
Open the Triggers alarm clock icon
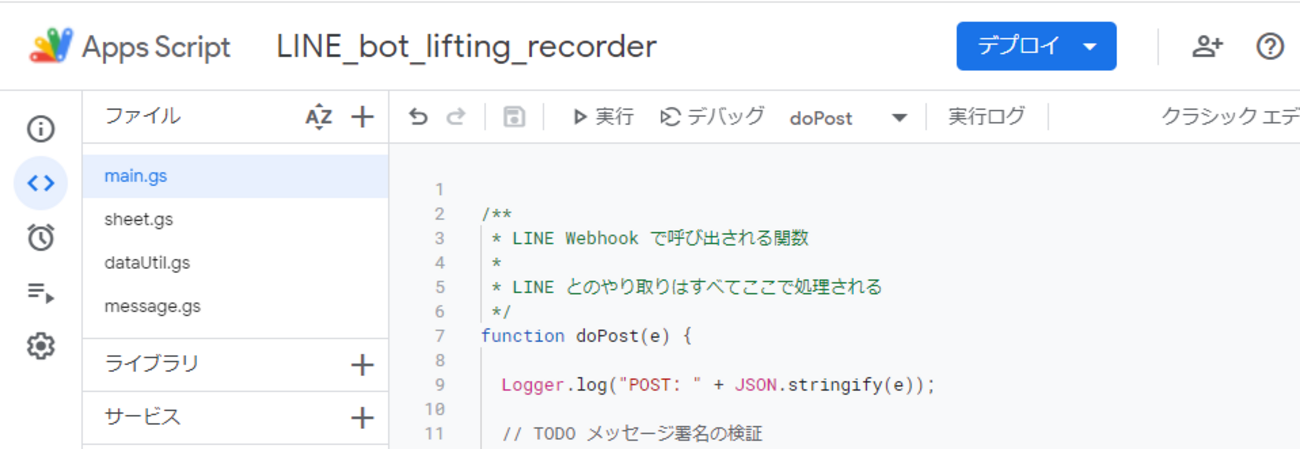point(40,237)
